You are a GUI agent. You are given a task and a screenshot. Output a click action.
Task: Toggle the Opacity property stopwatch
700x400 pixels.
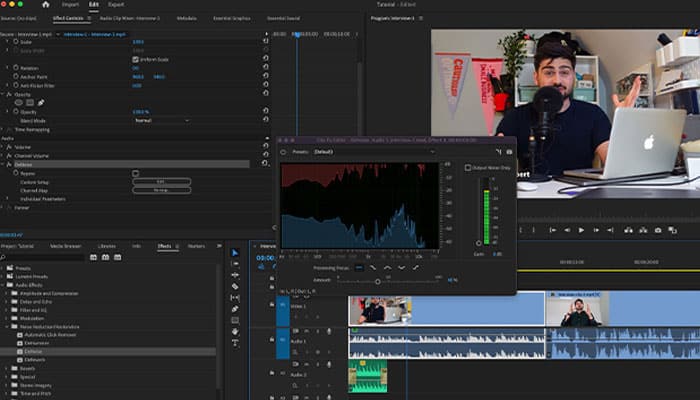[16, 112]
